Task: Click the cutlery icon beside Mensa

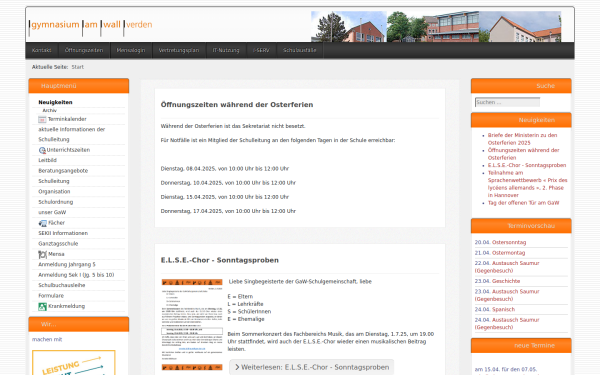Action: (x=42, y=254)
